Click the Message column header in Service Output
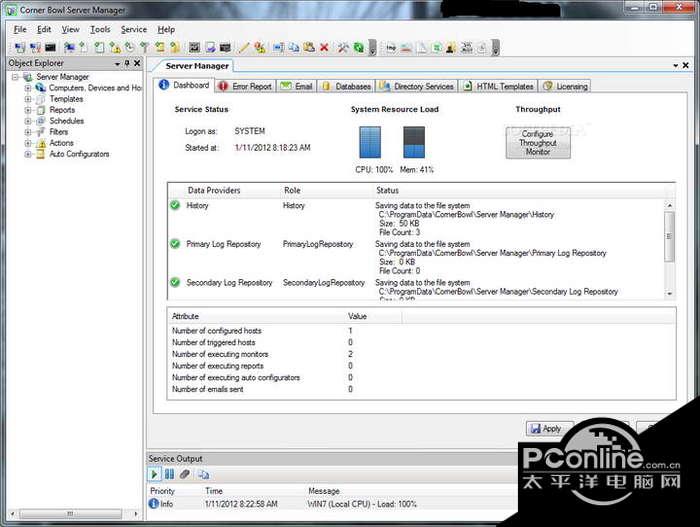The height and width of the screenshot is (527, 700). coord(324,491)
